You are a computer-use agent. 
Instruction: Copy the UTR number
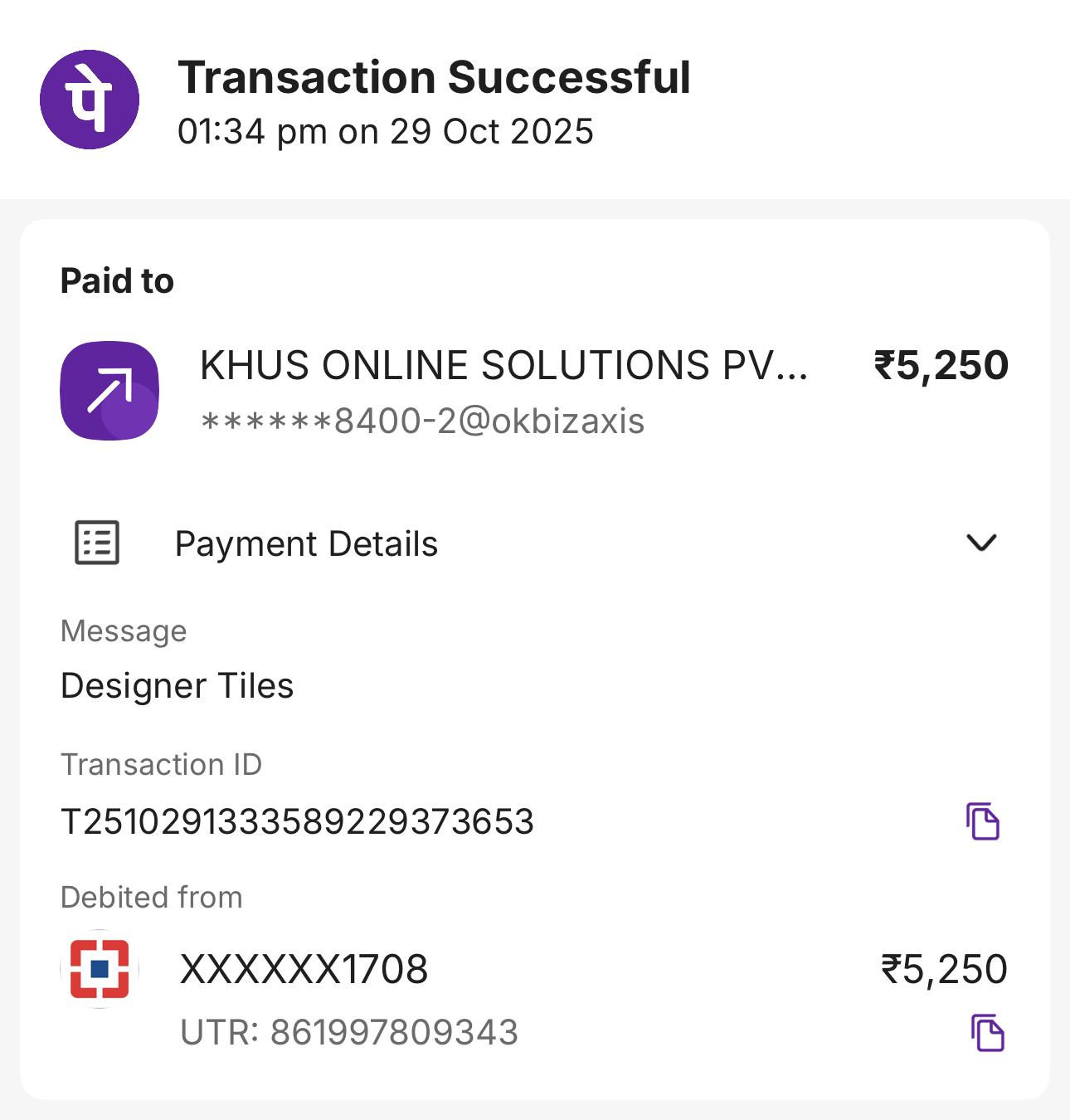click(x=987, y=1033)
